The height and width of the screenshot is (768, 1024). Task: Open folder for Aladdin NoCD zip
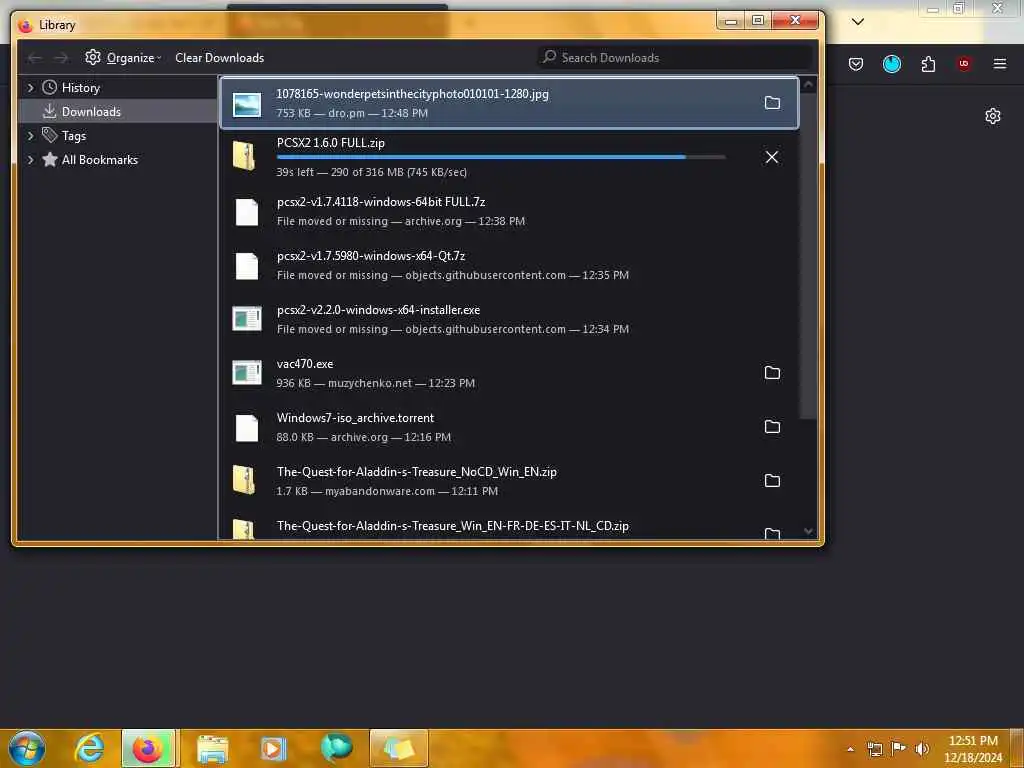point(772,481)
